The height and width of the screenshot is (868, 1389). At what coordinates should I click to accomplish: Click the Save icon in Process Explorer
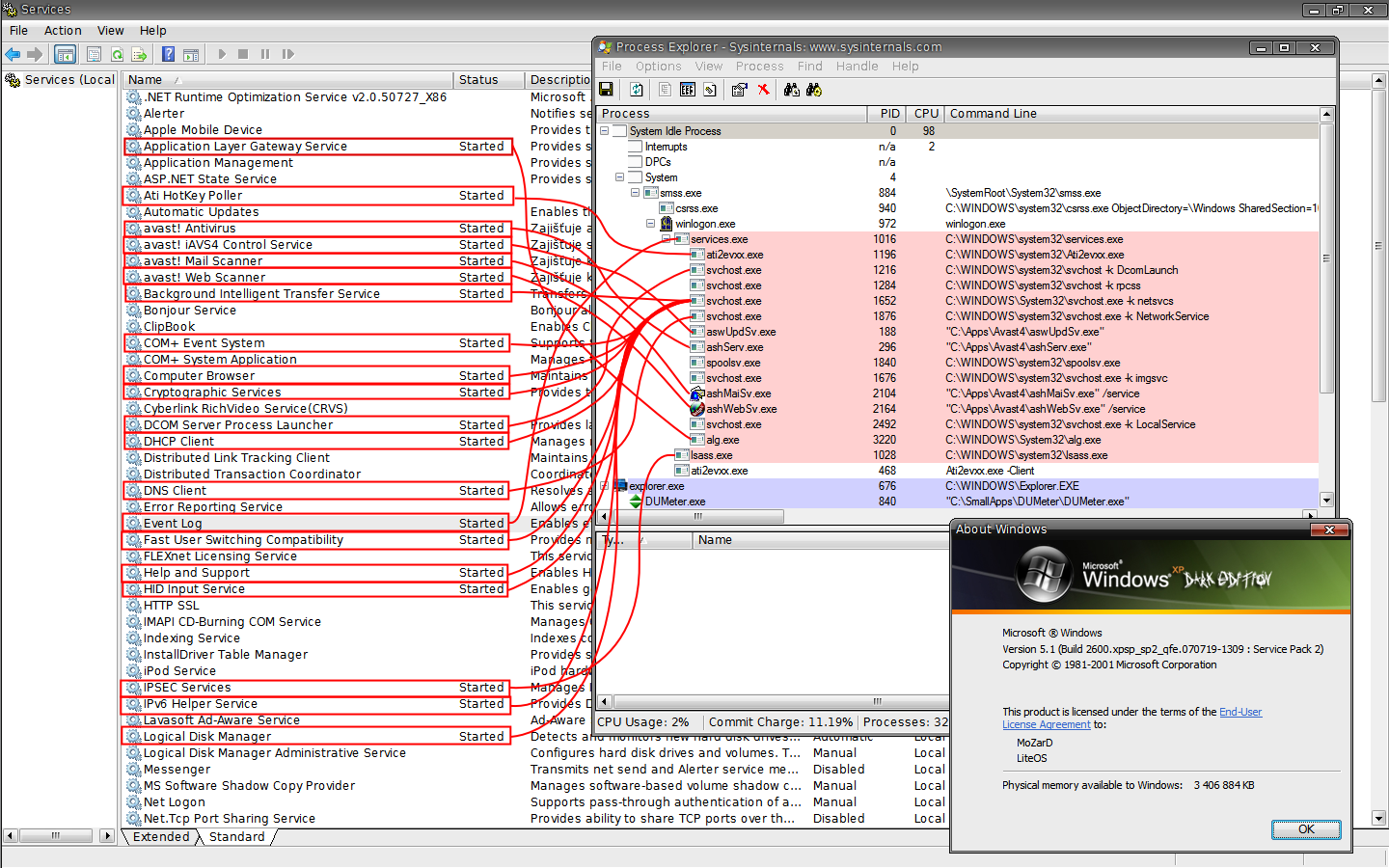pos(606,90)
